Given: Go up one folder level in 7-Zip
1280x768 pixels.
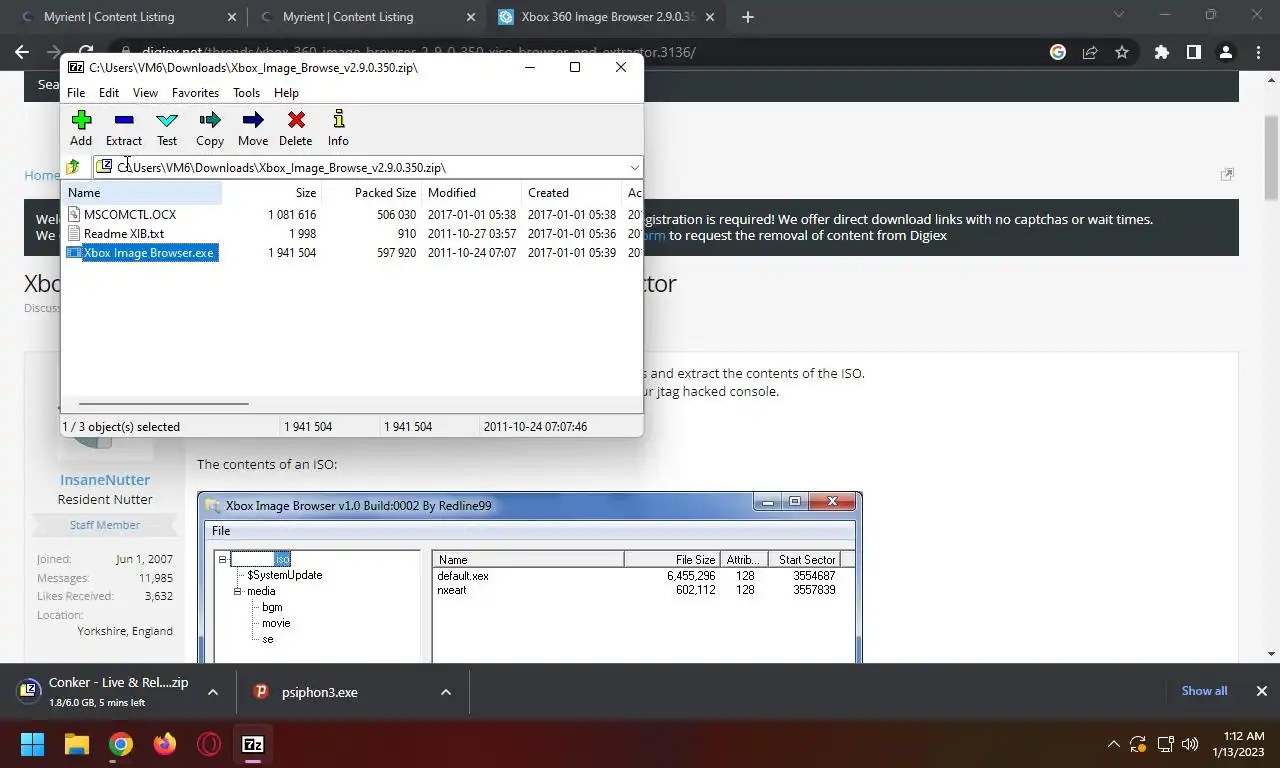Looking at the screenshot, I should [x=73, y=167].
